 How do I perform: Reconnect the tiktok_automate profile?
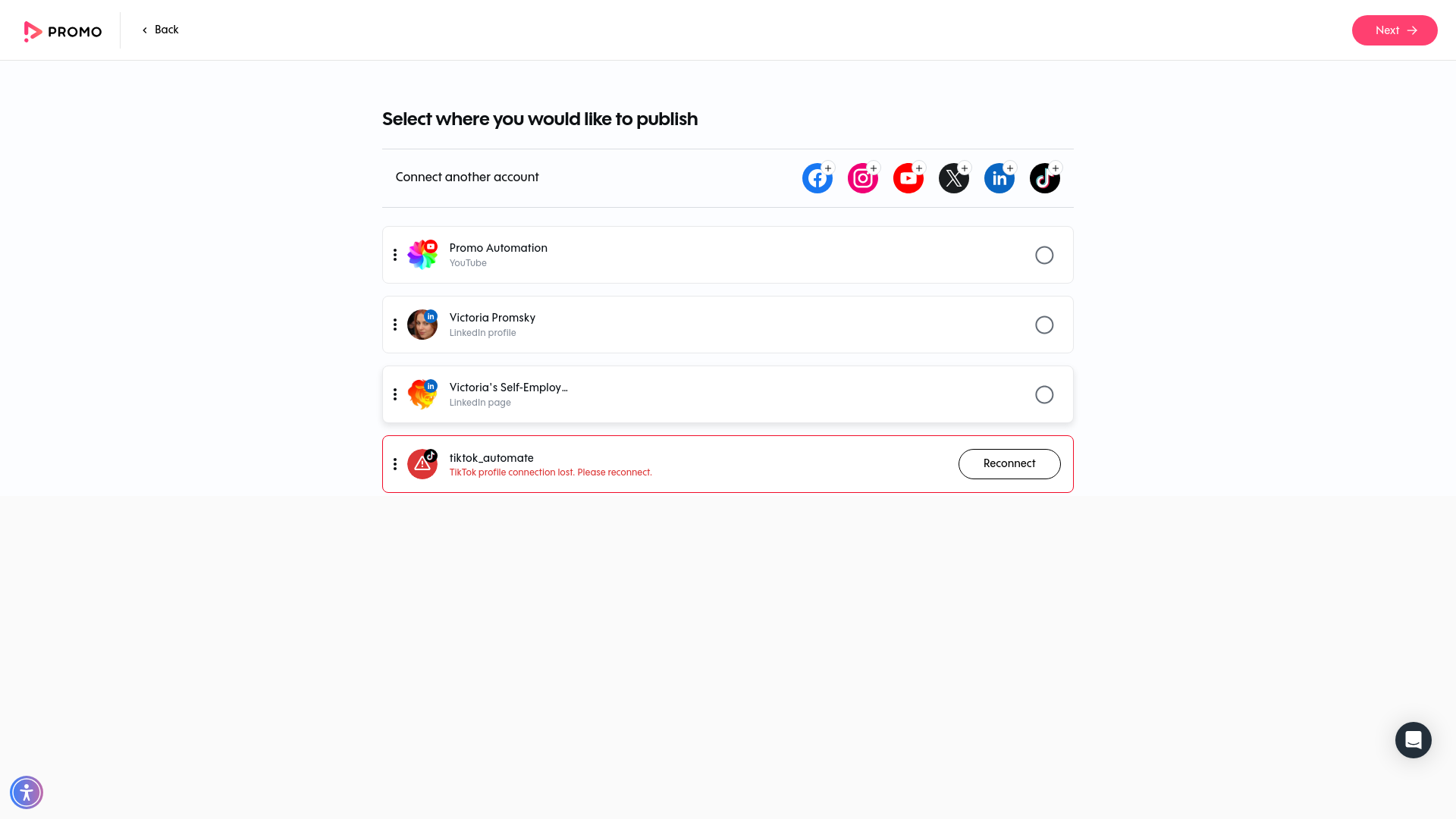pos(1009,463)
